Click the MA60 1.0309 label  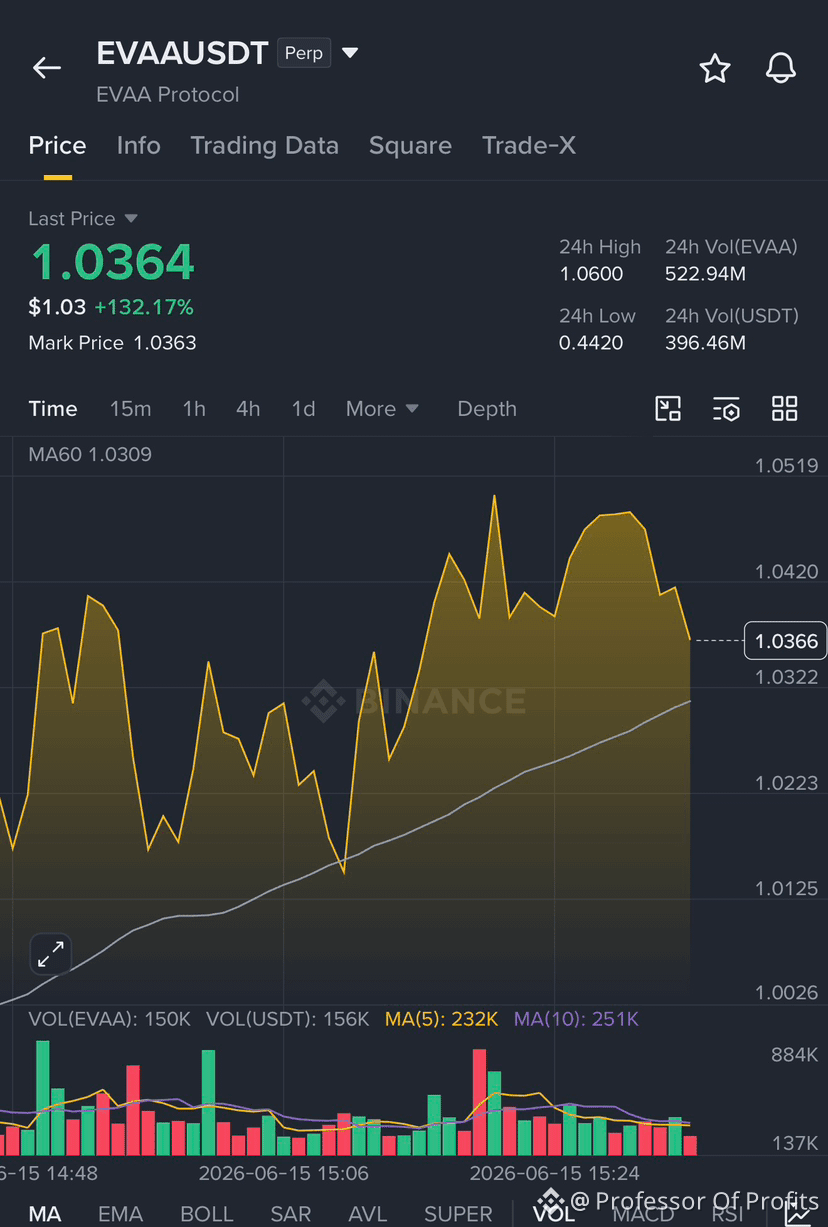90,455
